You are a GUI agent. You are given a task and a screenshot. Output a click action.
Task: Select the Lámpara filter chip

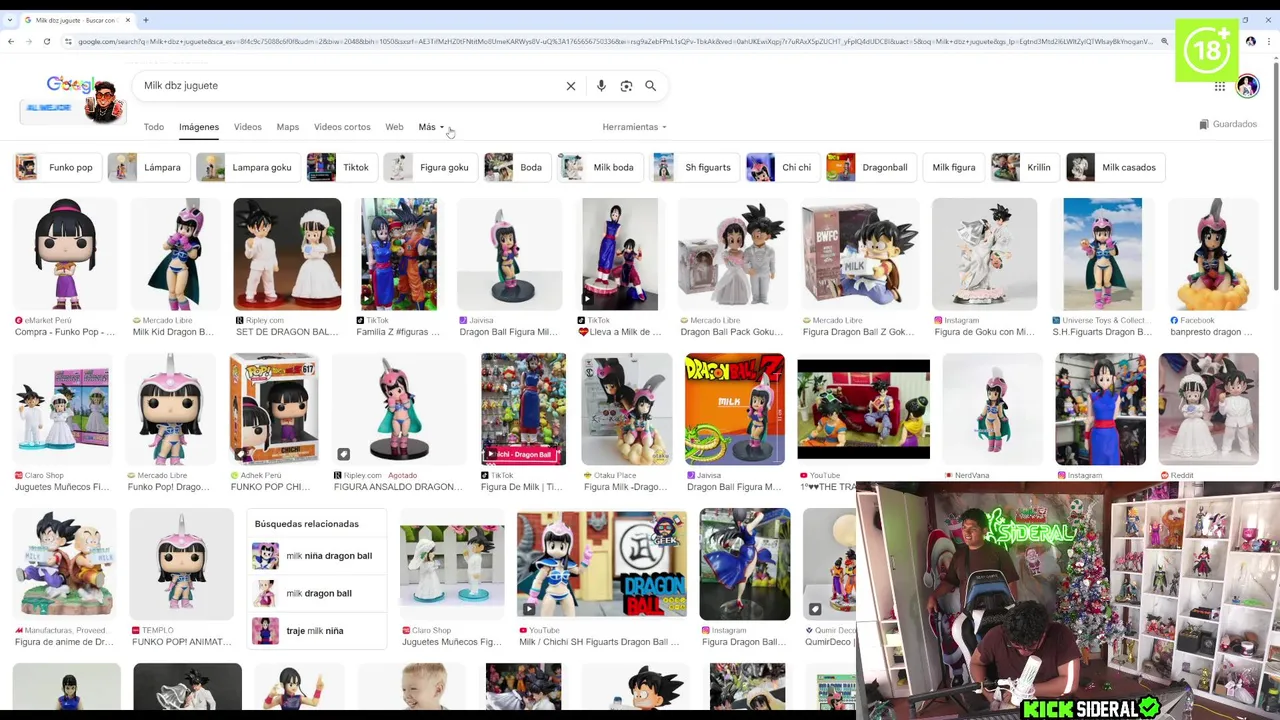[x=148, y=167]
